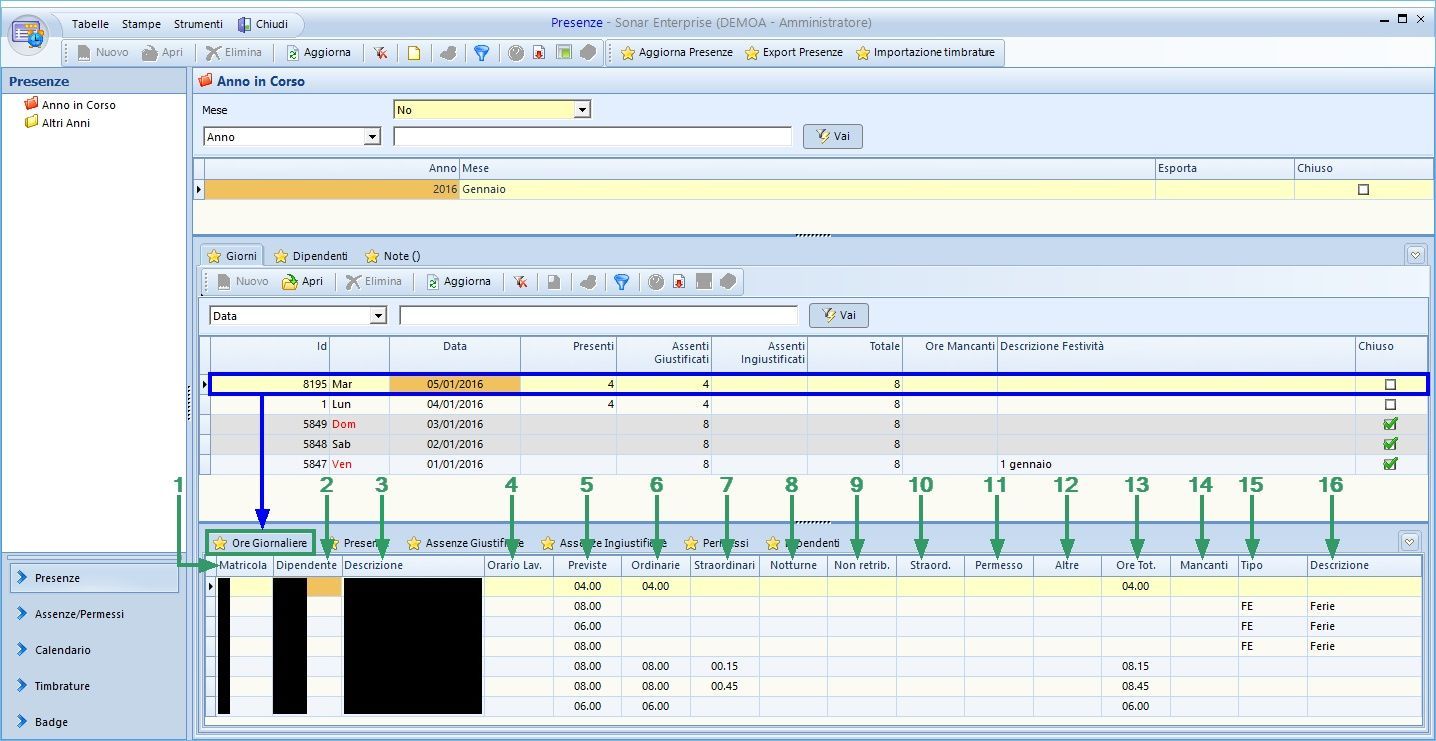Open the Mese dropdown showing No
The width and height of the screenshot is (1436, 741).
[582, 110]
